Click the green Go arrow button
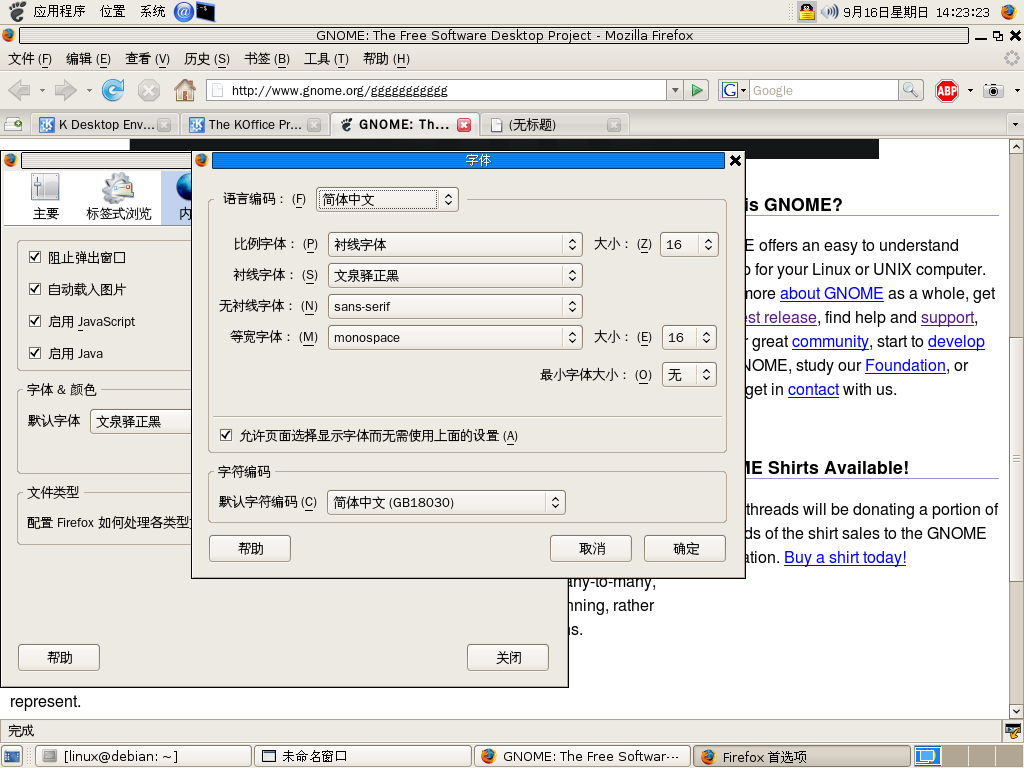Viewport: 1024px width, 768px height. click(697, 90)
